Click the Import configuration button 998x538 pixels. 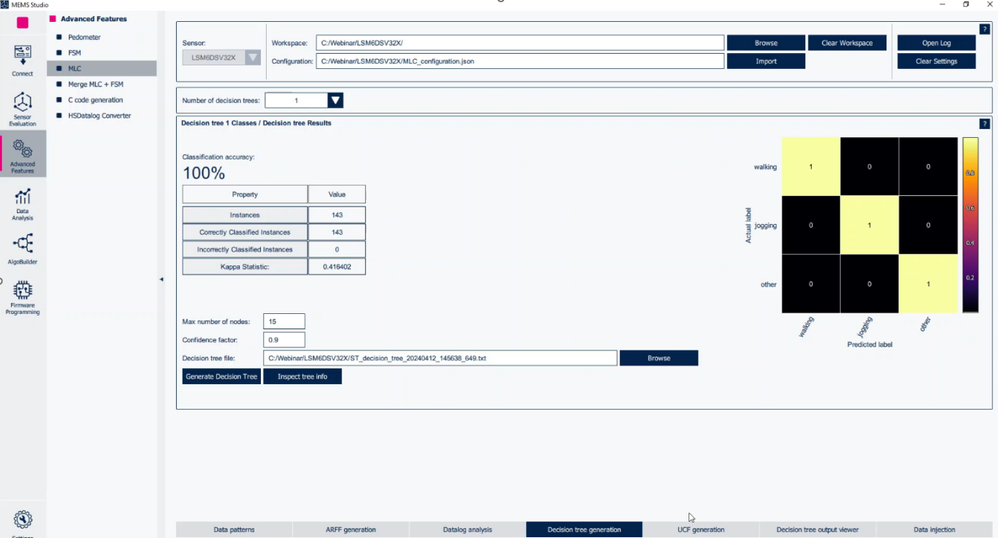(766, 61)
